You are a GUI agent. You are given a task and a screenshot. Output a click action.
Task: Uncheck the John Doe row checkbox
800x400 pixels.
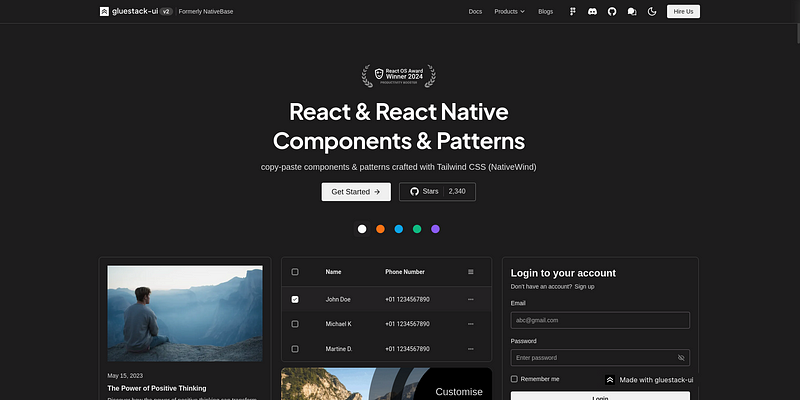pos(295,299)
